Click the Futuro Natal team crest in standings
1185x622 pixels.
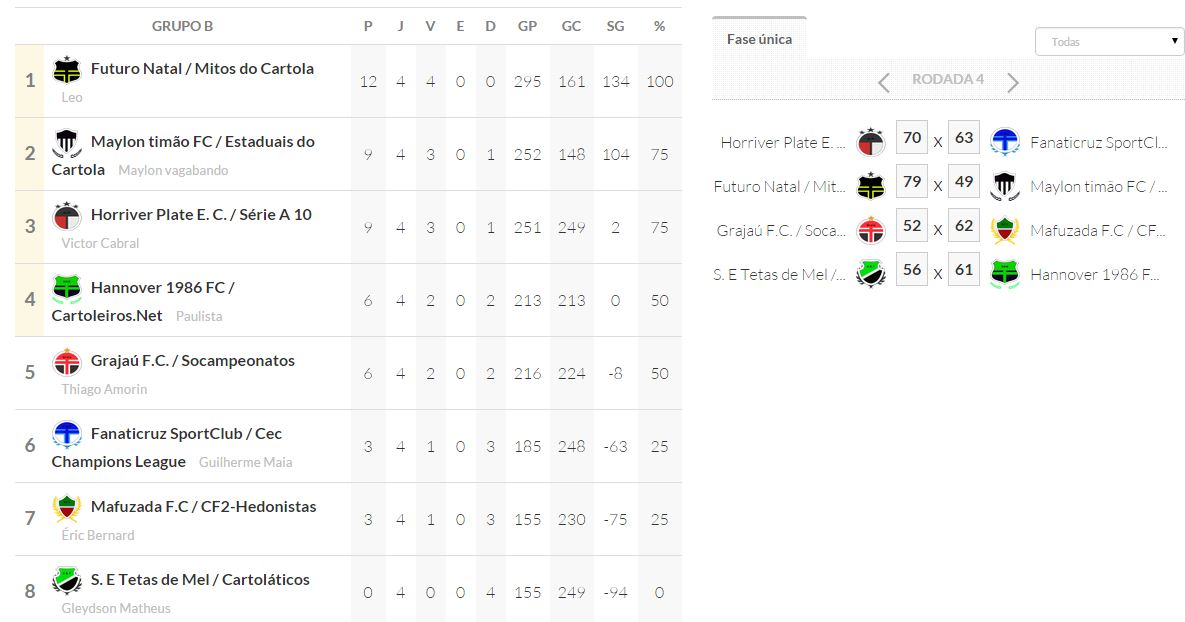click(67, 70)
